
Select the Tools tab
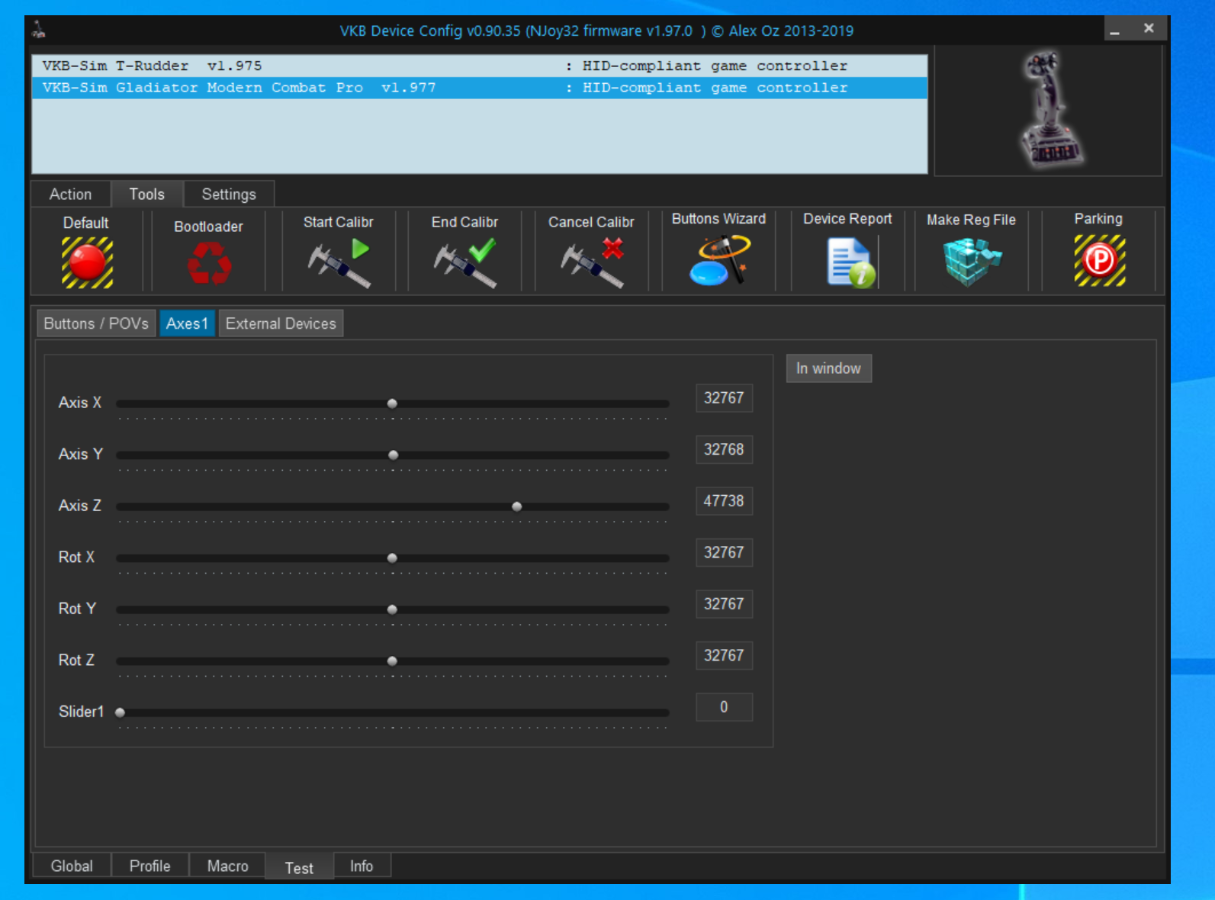coord(147,194)
